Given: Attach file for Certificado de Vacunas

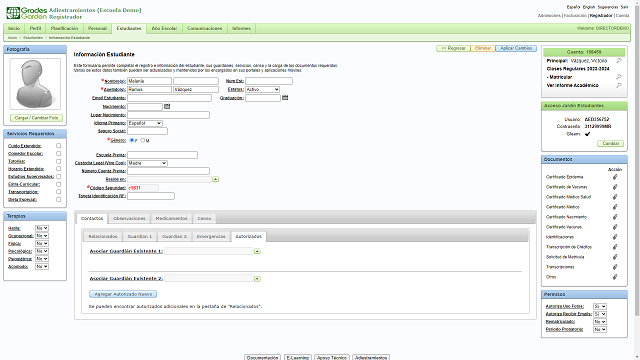Looking at the screenshot, I should (x=615, y=187).
